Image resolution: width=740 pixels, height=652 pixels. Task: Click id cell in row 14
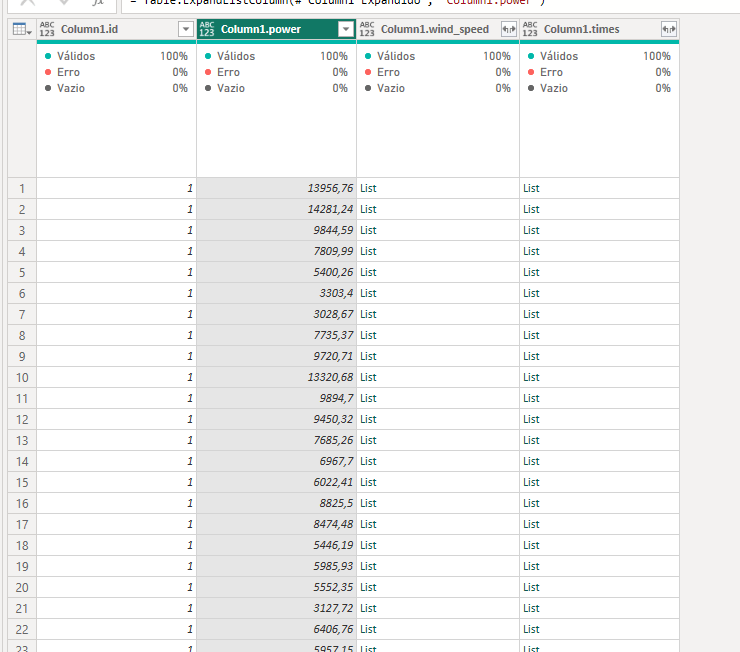point(117,461)
